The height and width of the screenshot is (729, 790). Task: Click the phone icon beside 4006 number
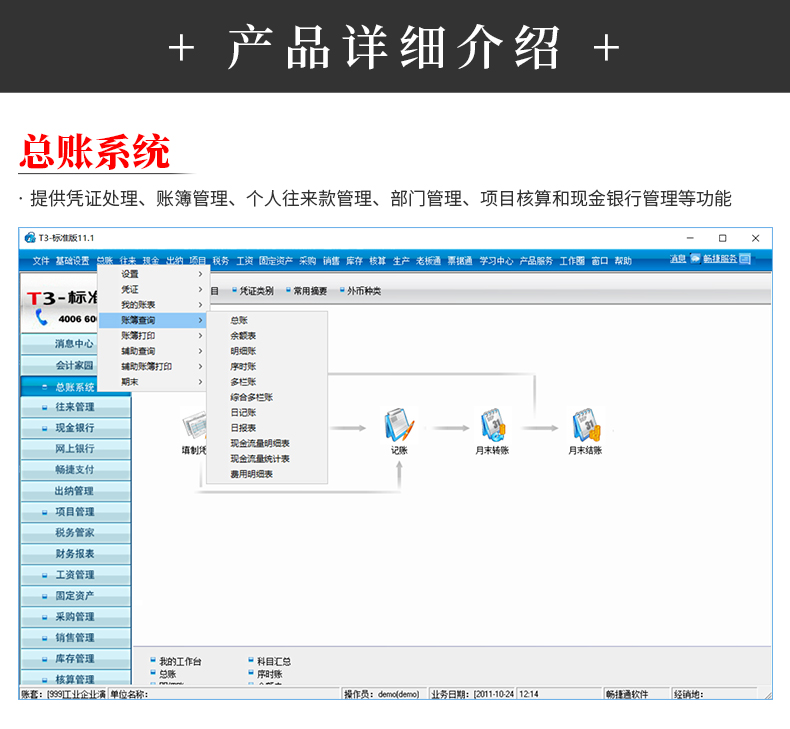[x=42, y=317]
